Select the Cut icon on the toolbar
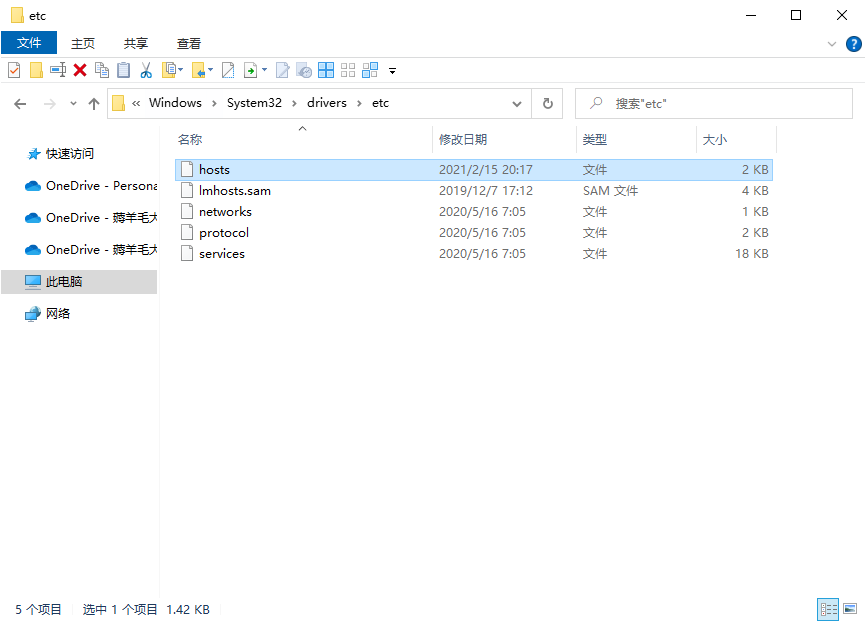The height and width of the screenshot is (622, 866). click(146, 70)
